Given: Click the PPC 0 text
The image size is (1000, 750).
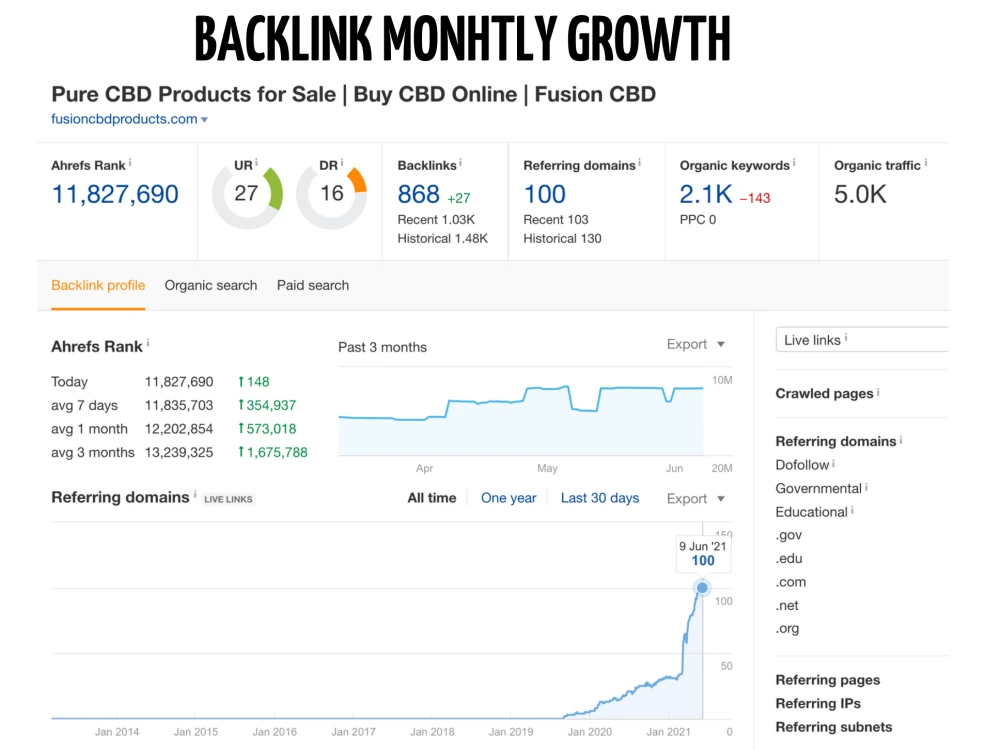Looking at the screenshot, I should click(x=698, y=220).
